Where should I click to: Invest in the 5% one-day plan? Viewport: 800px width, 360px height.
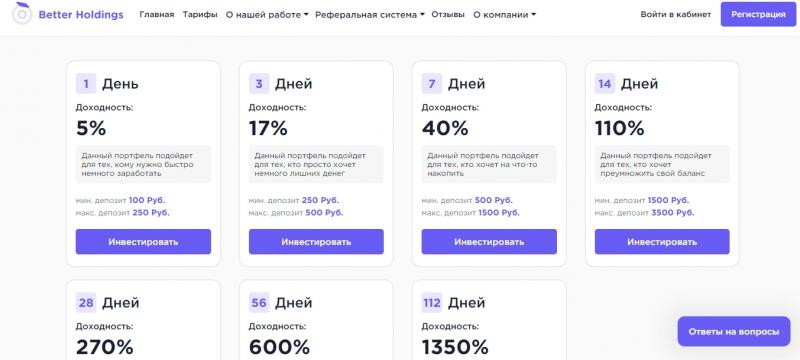tap(143, 242)
